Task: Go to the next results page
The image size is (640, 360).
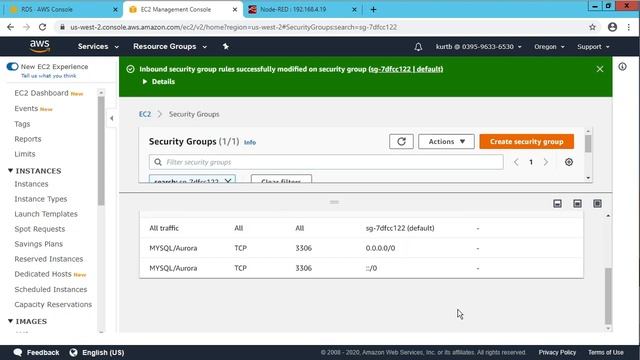Action: (x=546, y=162)
